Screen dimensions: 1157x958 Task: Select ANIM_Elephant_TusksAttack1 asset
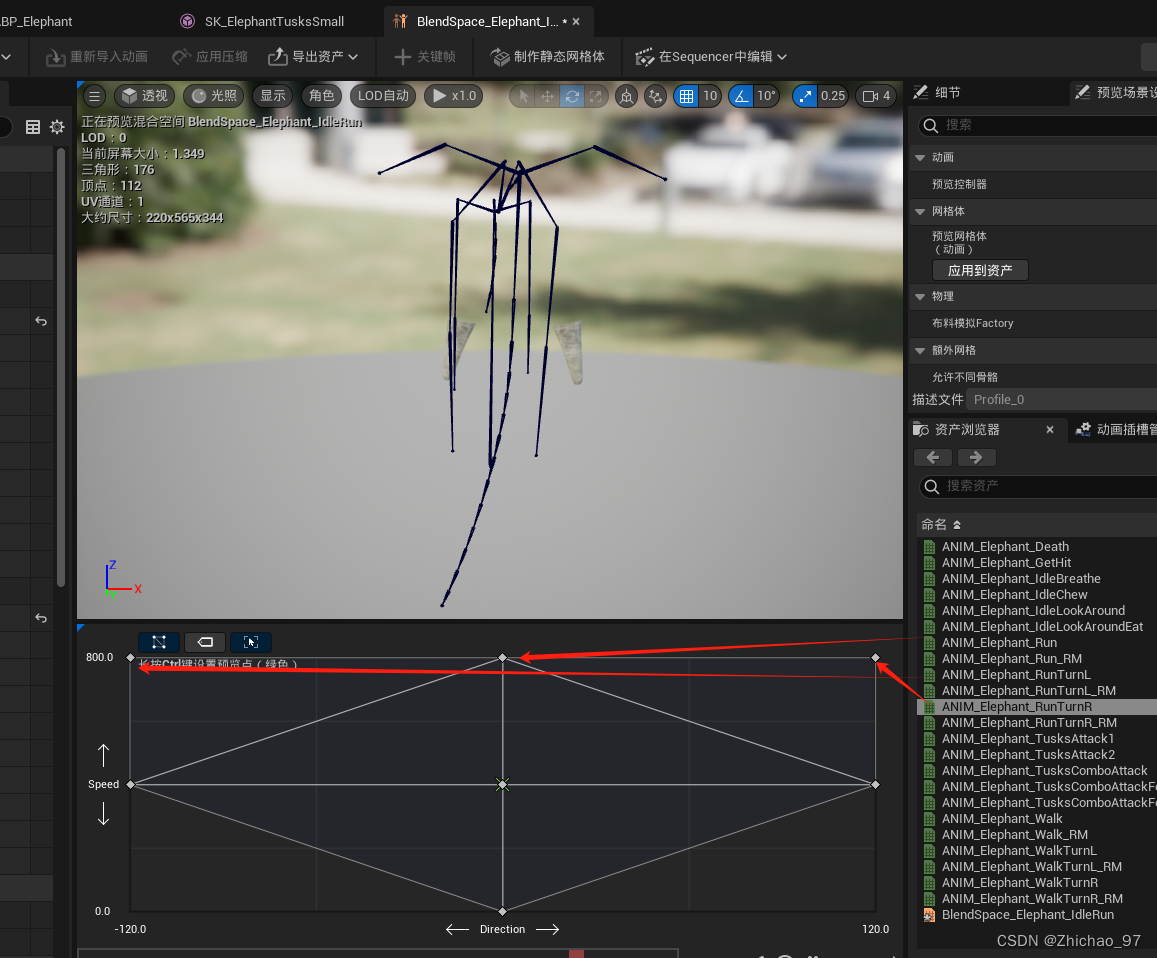coord(1028,739)
